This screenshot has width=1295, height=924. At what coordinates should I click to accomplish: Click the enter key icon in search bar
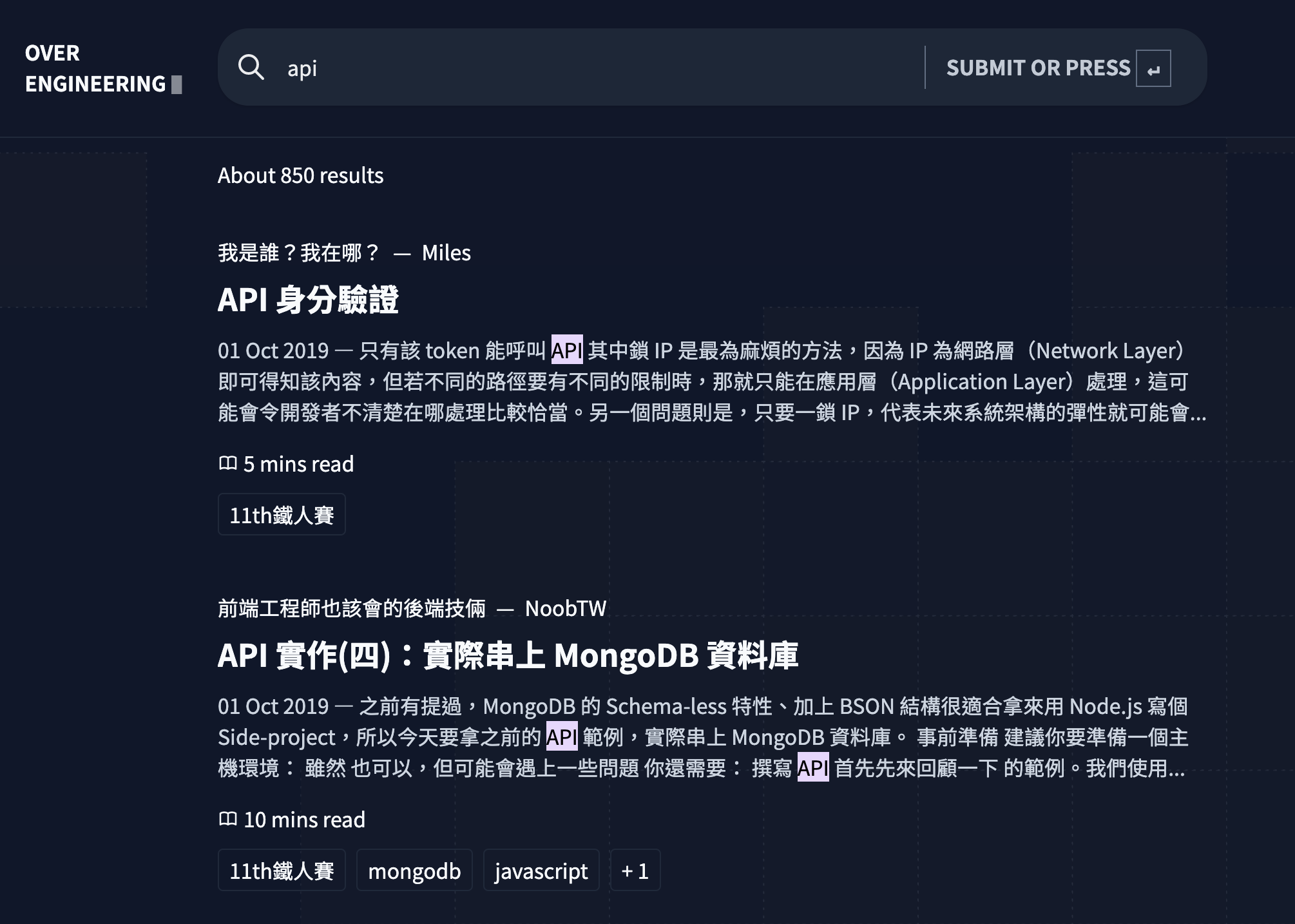tap(1153, 68)
